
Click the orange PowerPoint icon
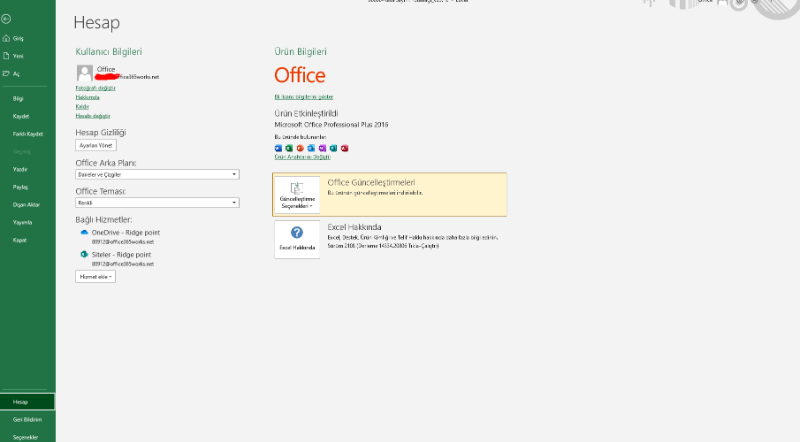click(x=300, y=148)
